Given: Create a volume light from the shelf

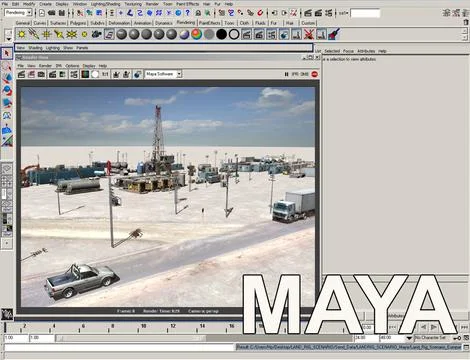Looking at the screenshot, I should [x=84, y=34].
